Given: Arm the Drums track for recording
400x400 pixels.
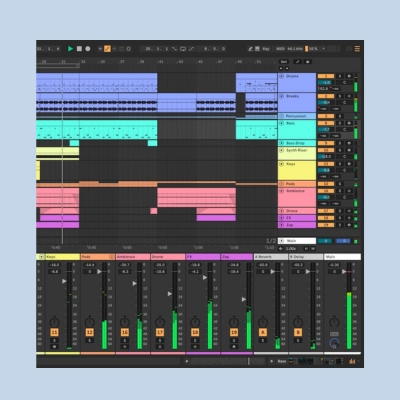Looking at the screenshot, I should click(349, 76).
